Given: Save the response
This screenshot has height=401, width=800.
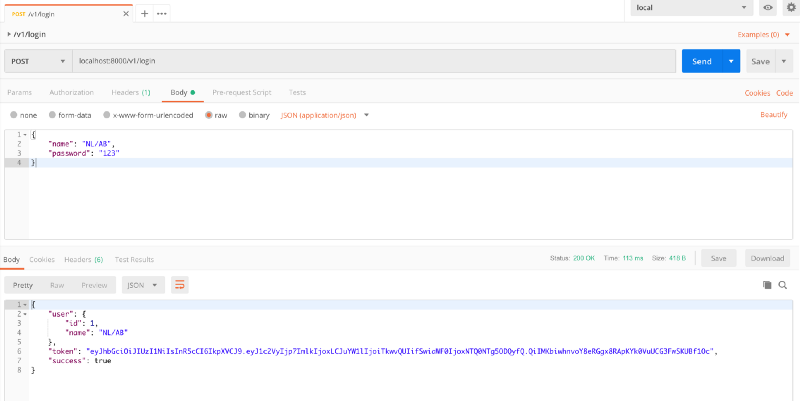Looking at the screenshot, I should (718, 258).
